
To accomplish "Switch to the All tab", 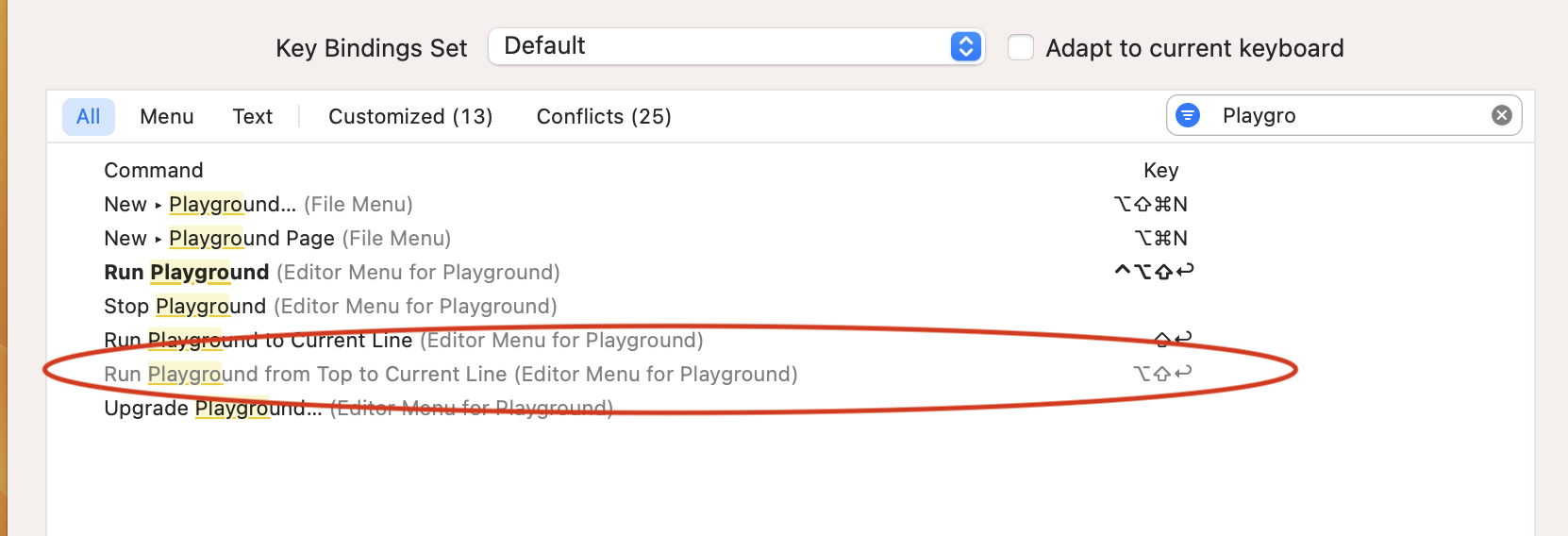I will (89, 116).
